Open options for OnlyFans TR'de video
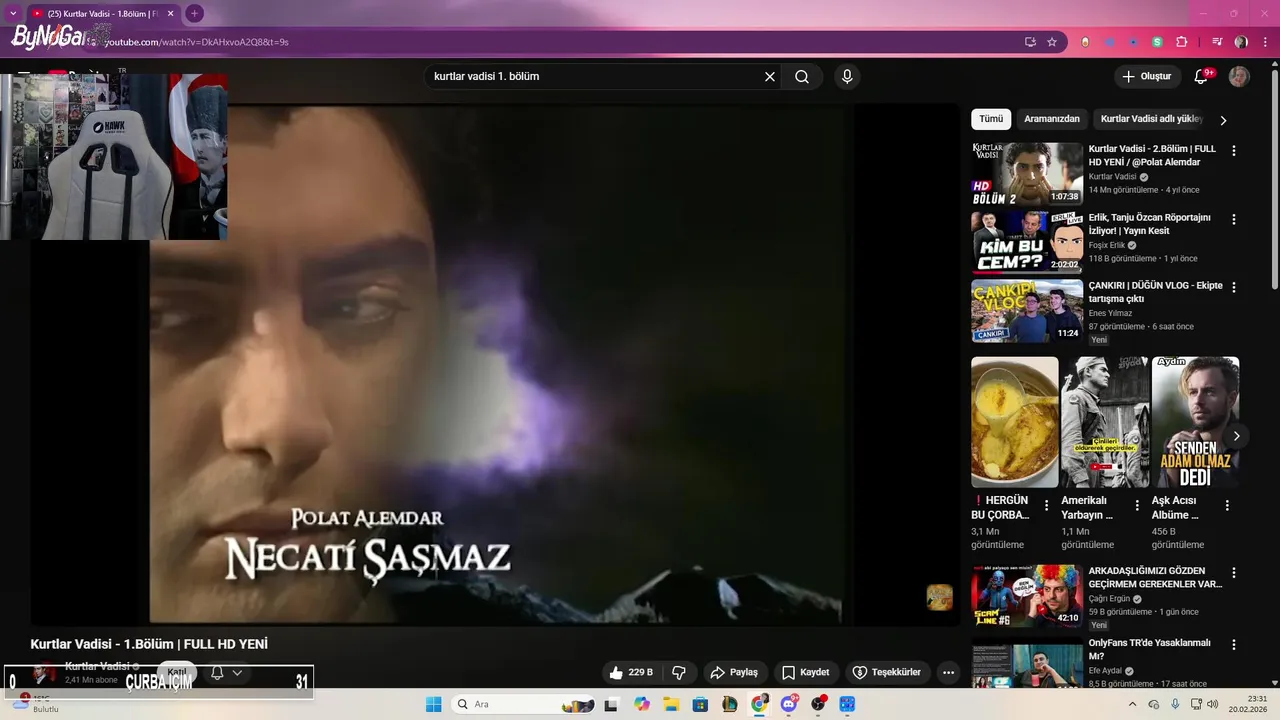1280x720 pixels. click(1233, 645)
